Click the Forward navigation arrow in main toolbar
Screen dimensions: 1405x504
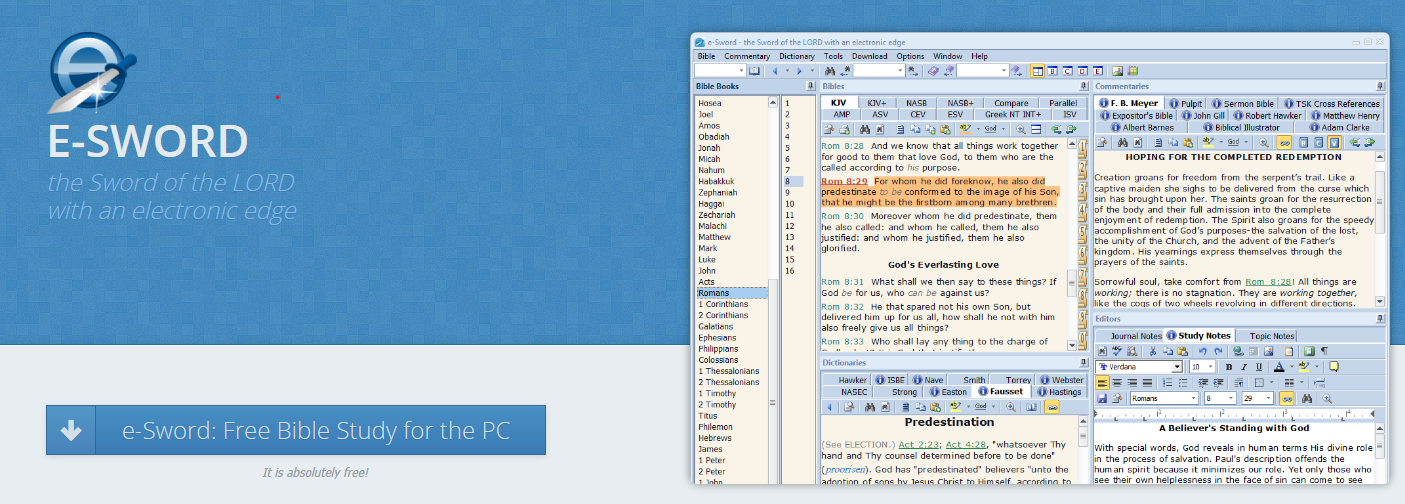[799, 71]
